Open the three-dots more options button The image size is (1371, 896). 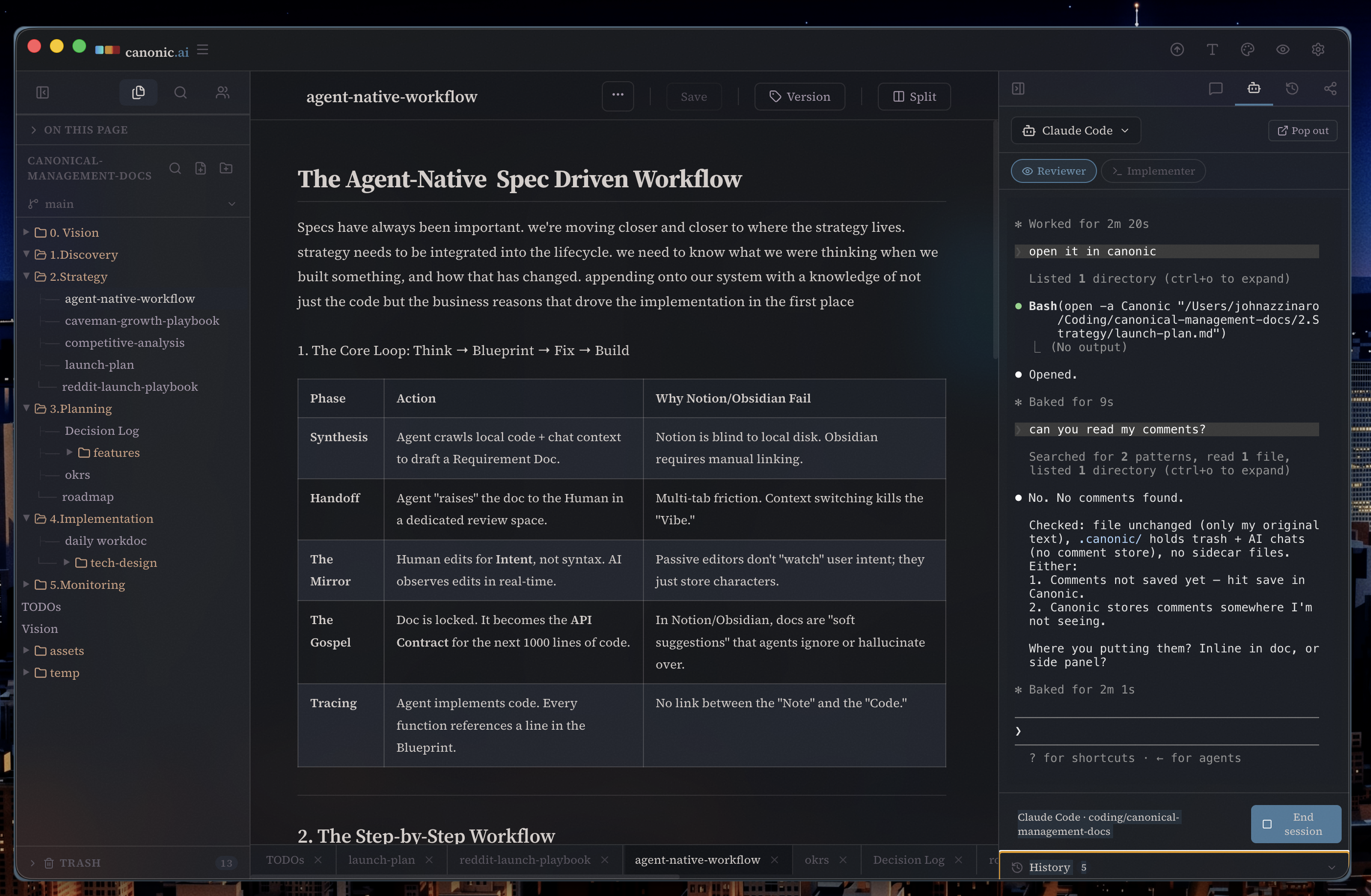(617, 95)
